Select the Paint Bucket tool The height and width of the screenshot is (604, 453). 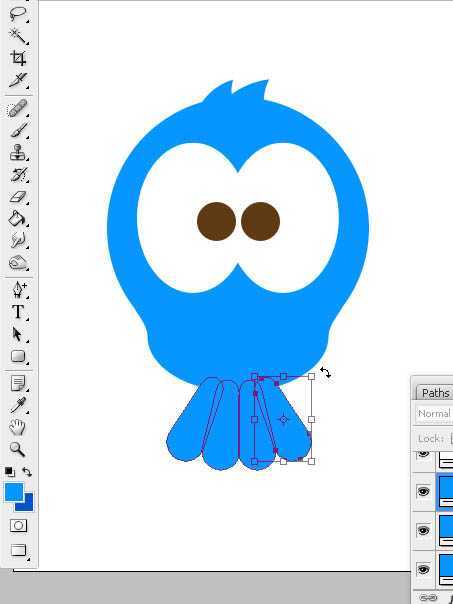point(18,219)
